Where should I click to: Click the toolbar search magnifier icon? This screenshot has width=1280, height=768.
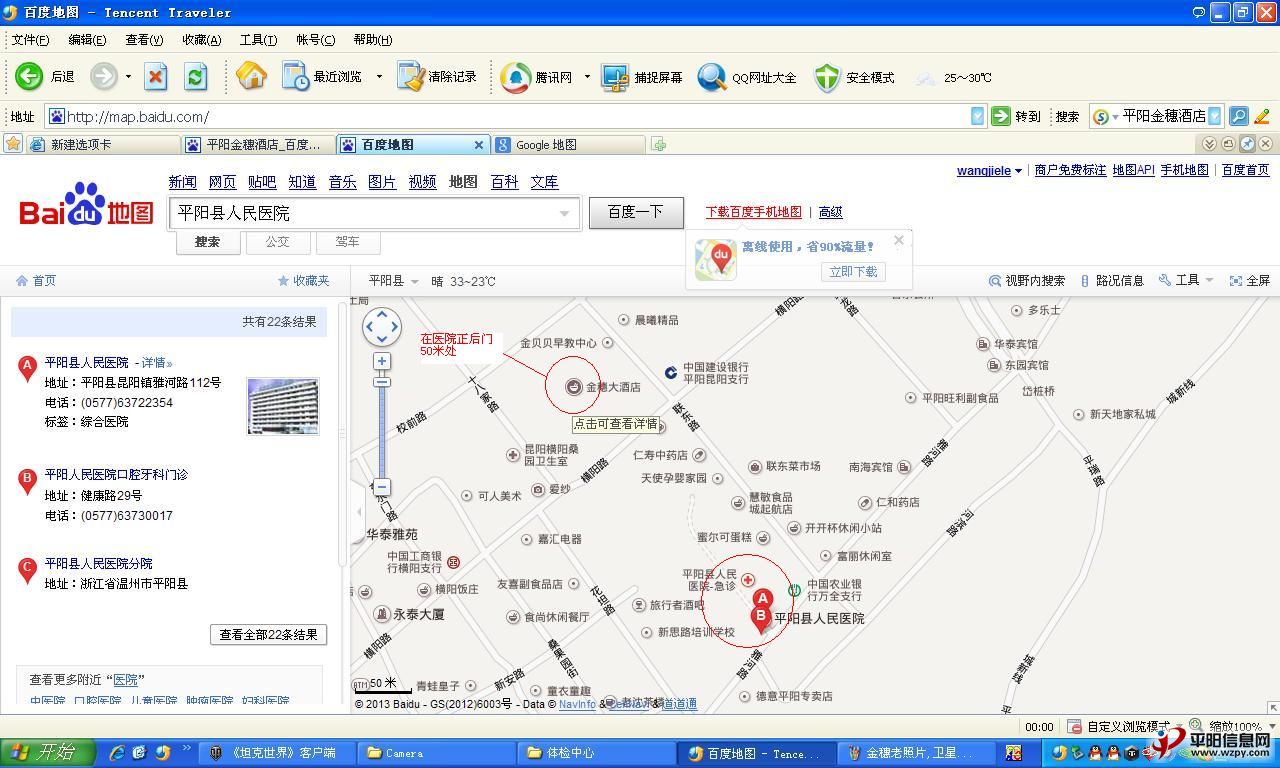click(1238, 116)
